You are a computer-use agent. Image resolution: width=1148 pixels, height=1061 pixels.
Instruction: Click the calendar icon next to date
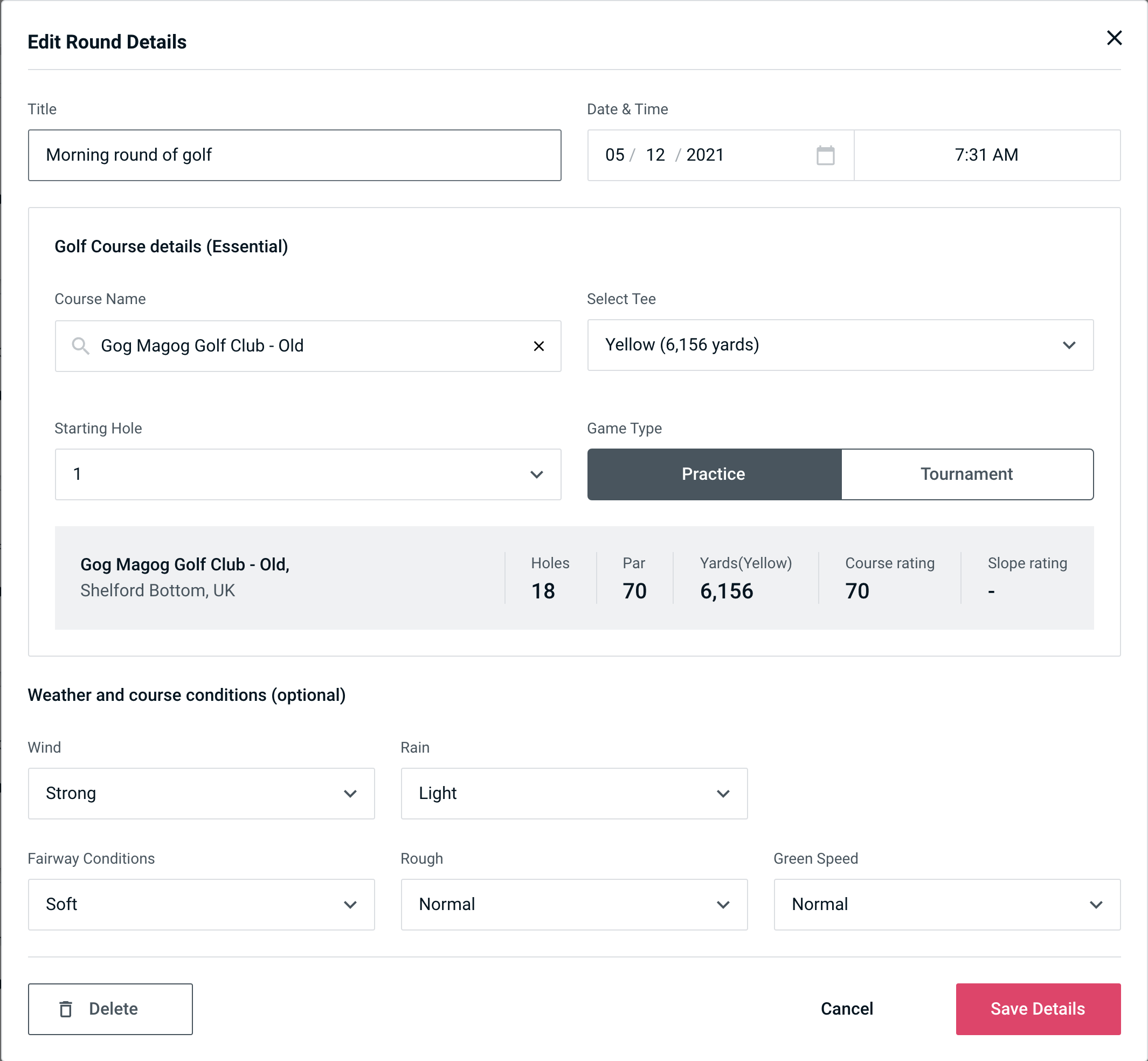tap(824, 155)
